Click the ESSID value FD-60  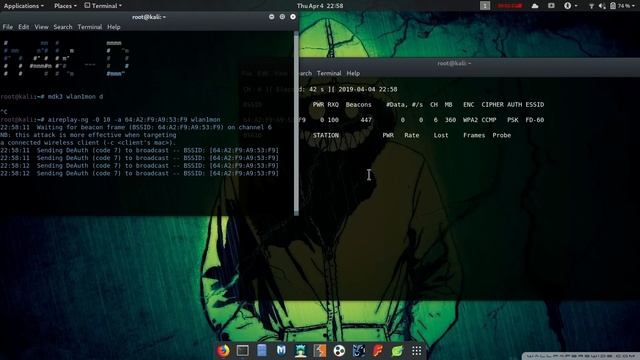pyautogui.click(x=535, y=120)
